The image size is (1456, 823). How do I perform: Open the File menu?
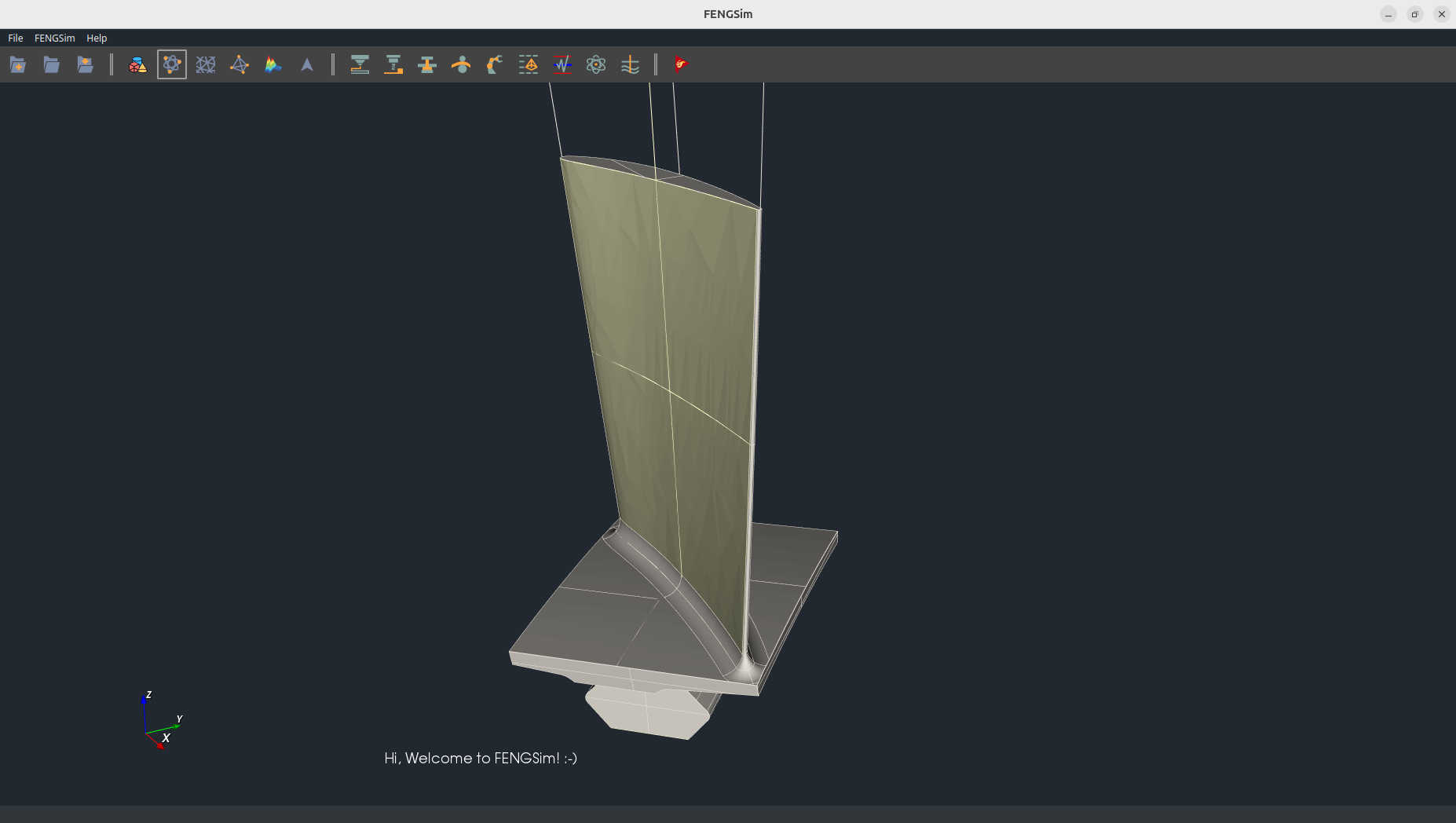pos(16,38)
